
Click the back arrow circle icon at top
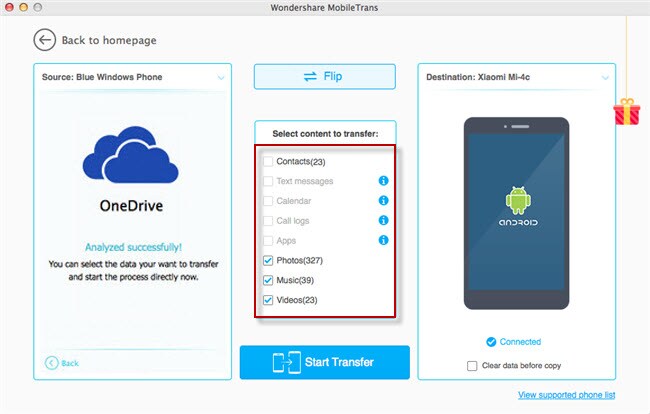pyautogui.click(x=44, y=40)
